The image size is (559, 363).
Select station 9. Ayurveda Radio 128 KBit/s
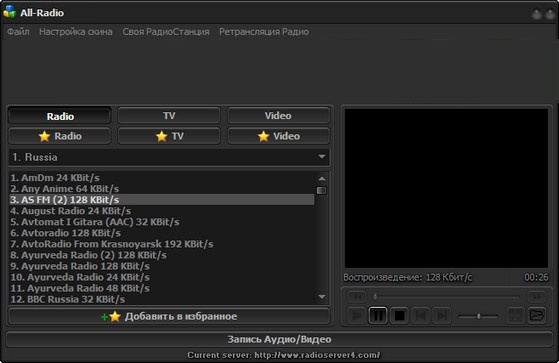pos(162,266)
